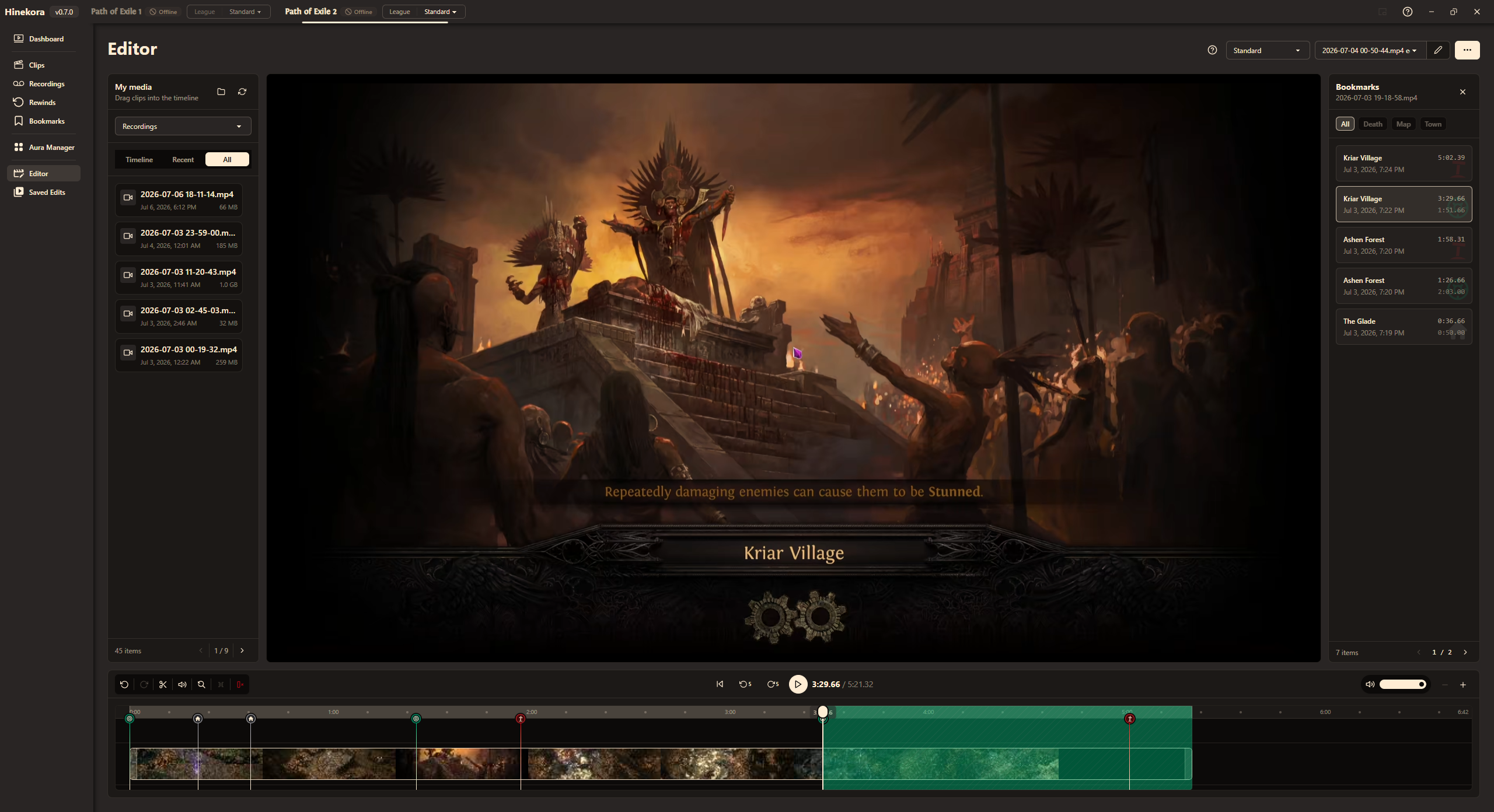Click the editor help question-mark icon
The height and width of the screenshot is (812, 1494).
click(1212, 50)
